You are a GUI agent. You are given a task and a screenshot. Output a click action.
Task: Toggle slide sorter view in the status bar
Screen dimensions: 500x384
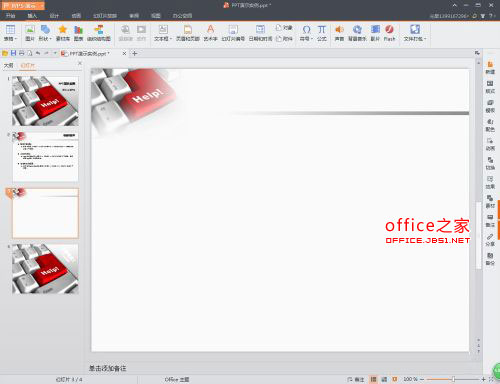384,379
